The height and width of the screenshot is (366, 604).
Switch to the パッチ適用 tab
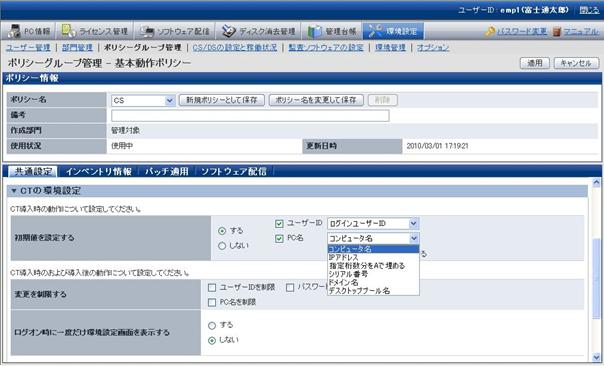pos(167,171)
